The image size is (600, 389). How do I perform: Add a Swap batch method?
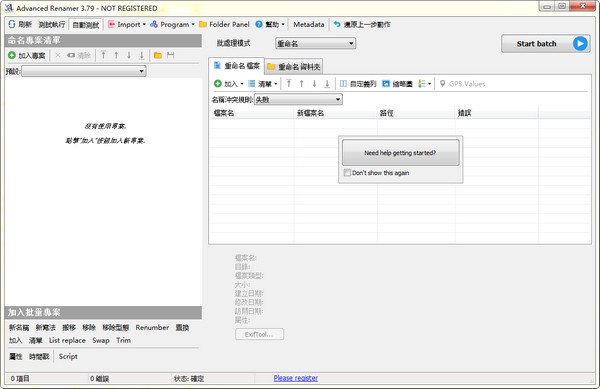coord(101,340)
